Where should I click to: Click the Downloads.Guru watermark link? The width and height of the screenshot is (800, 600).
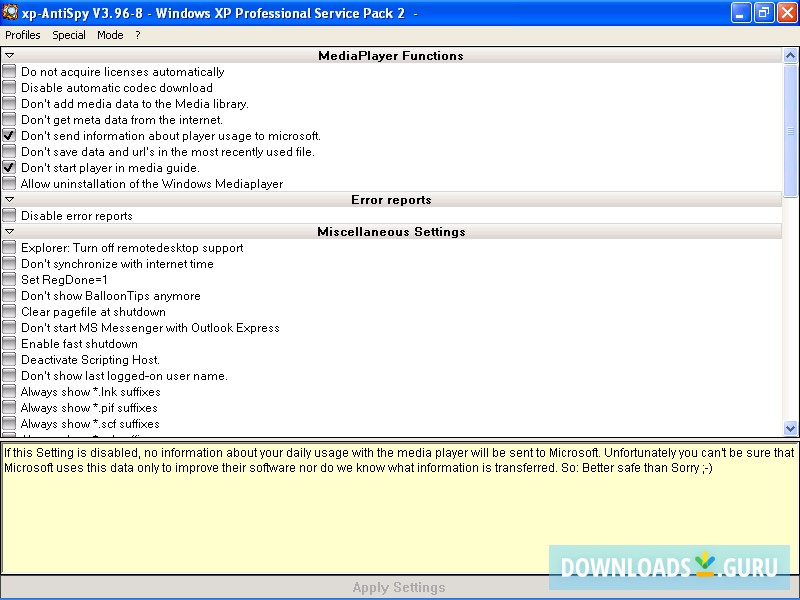coord(668,566)
